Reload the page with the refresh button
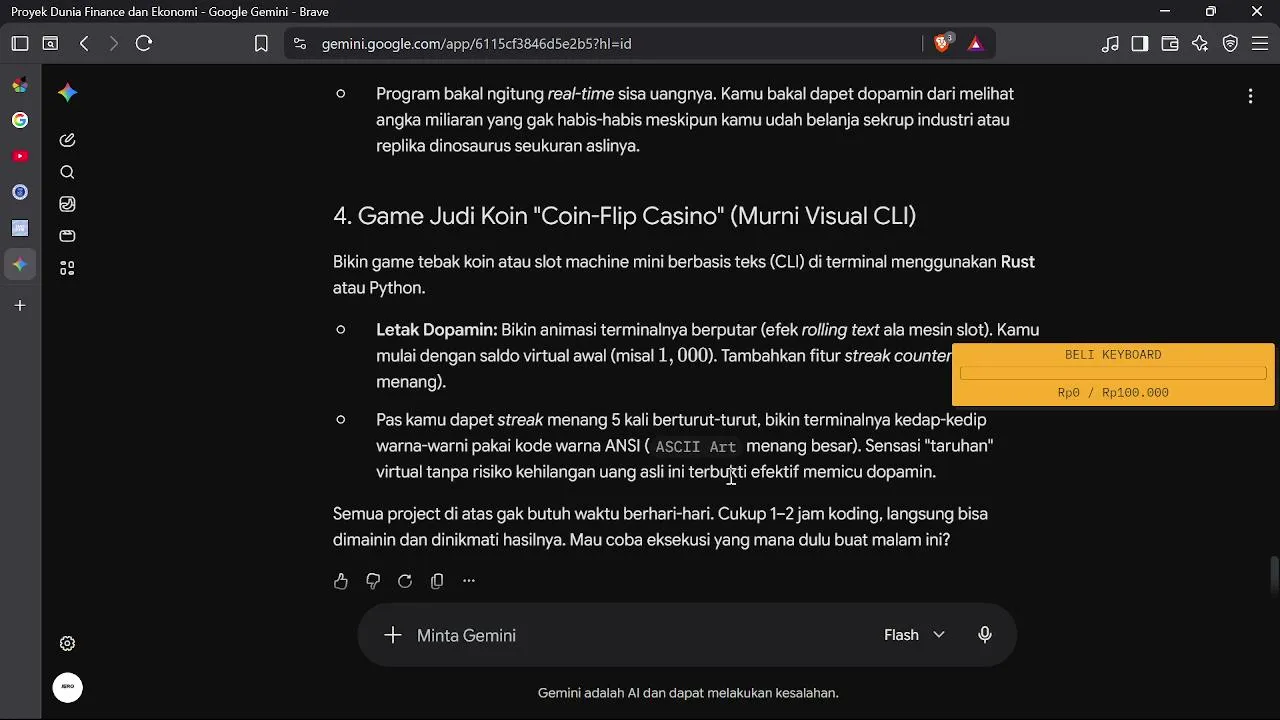This screenshot has width=1280, height=720. [143, 43]
